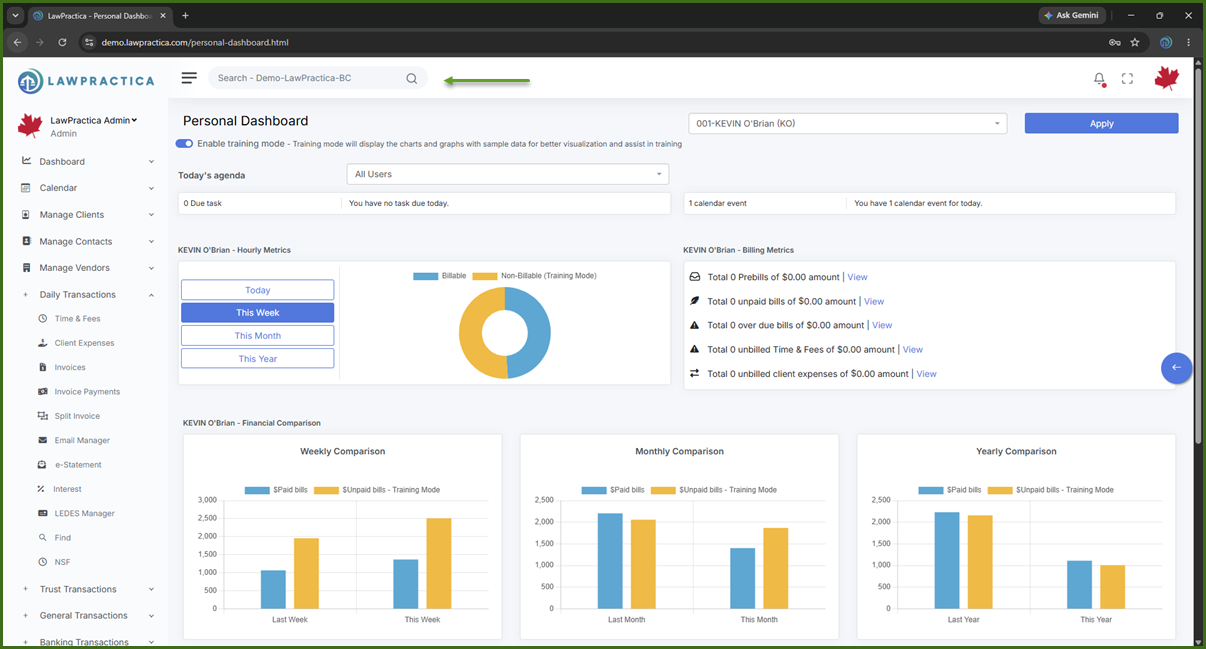Bookmark this page with the star icon
This screenshot has width=1206, height=649.
pos(1135,42)
